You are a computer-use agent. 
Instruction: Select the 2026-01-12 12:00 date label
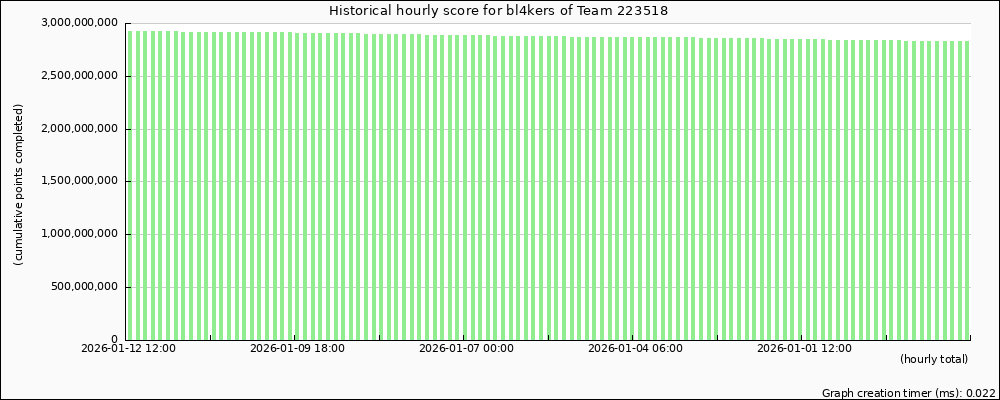point(128,349)
